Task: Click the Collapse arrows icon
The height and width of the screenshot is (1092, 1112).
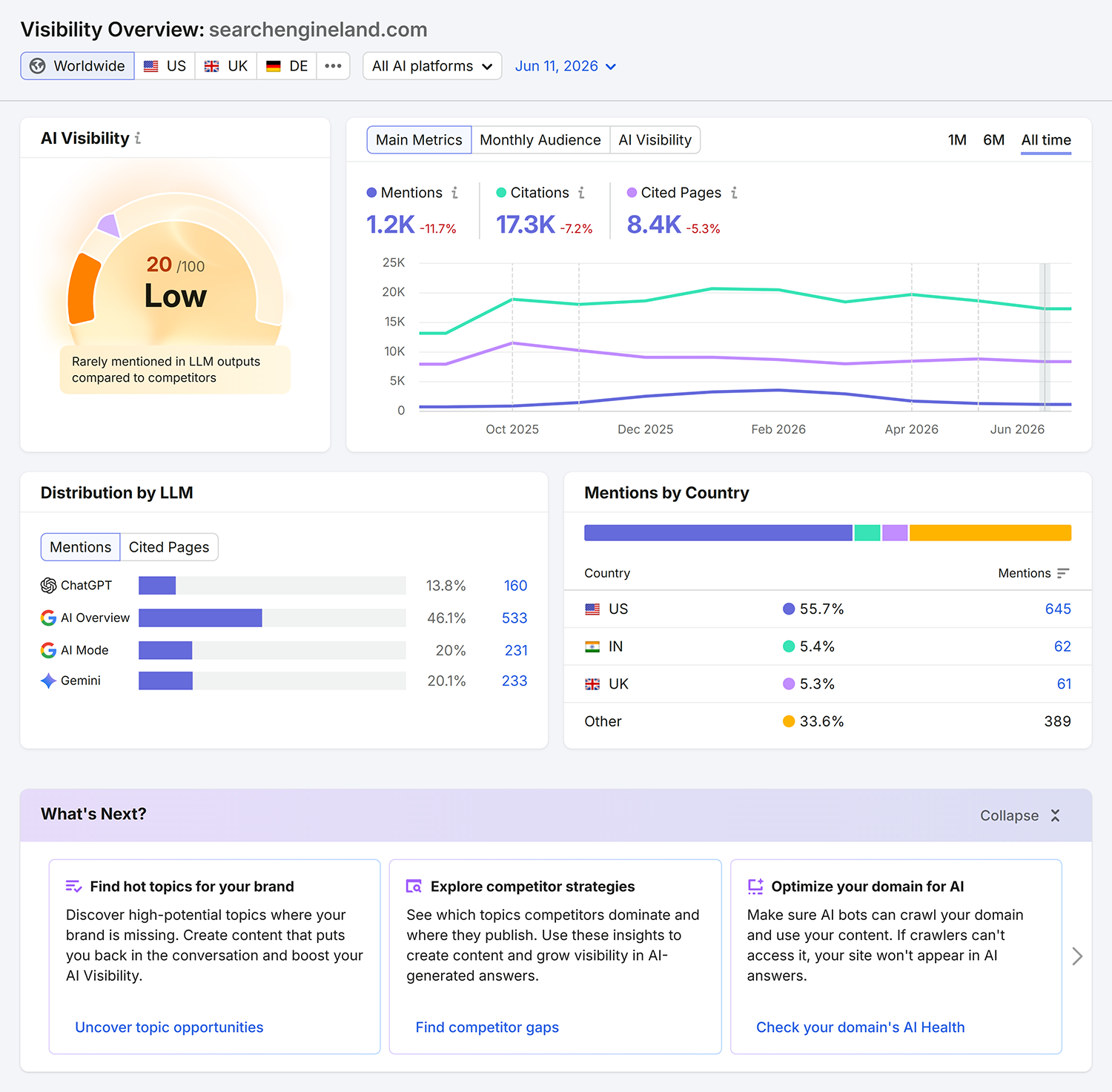Action: 1055,815
